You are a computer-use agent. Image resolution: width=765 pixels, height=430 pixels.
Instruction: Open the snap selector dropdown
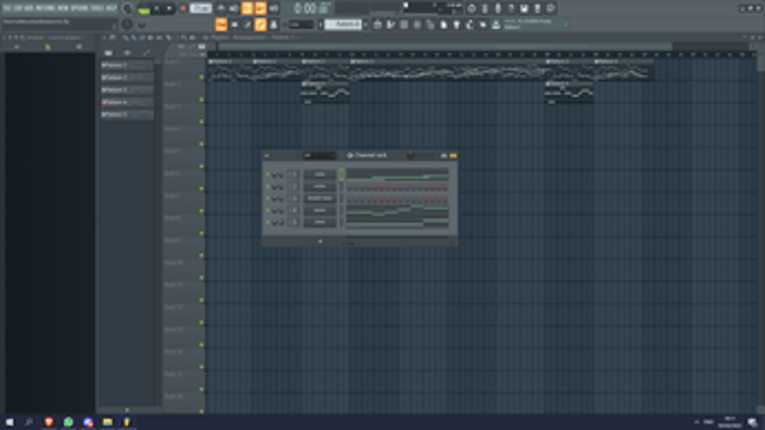pyautogui.click(x=301, y=24)
